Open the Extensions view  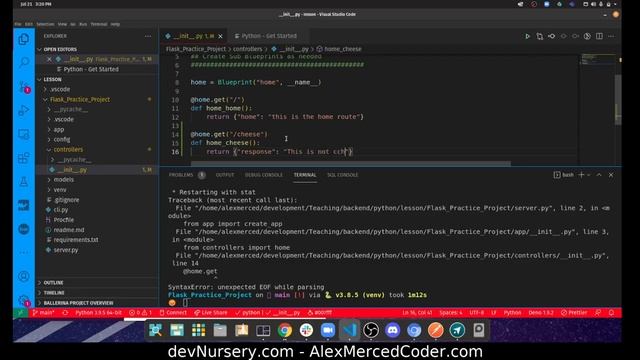(x=24, y=158)
